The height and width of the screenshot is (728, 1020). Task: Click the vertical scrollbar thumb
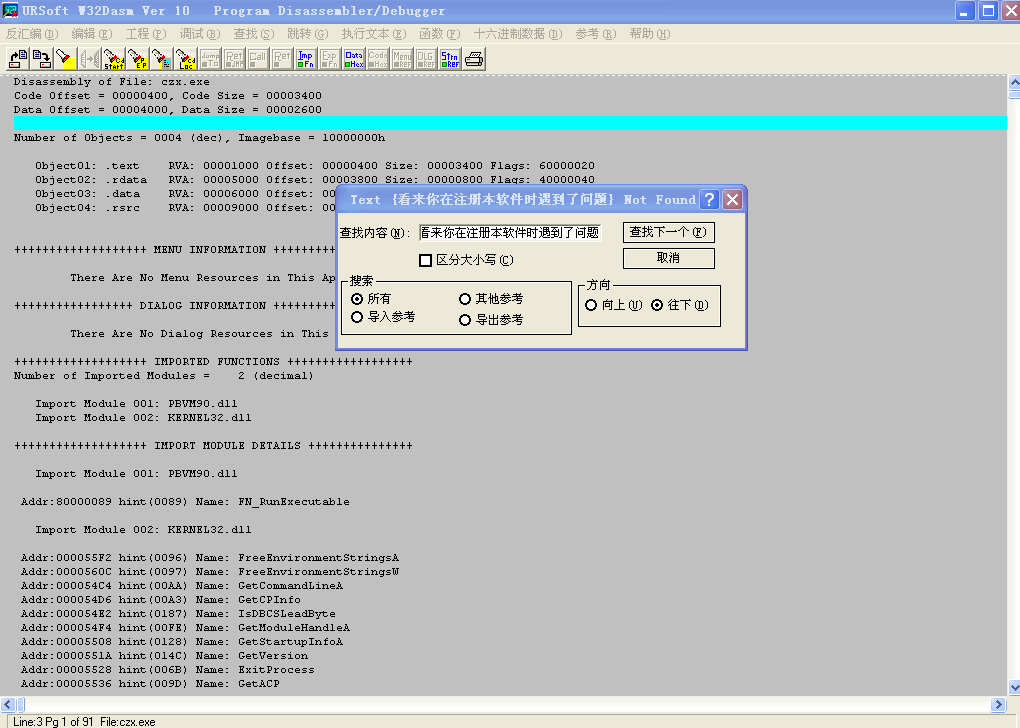click(1014, 95)
